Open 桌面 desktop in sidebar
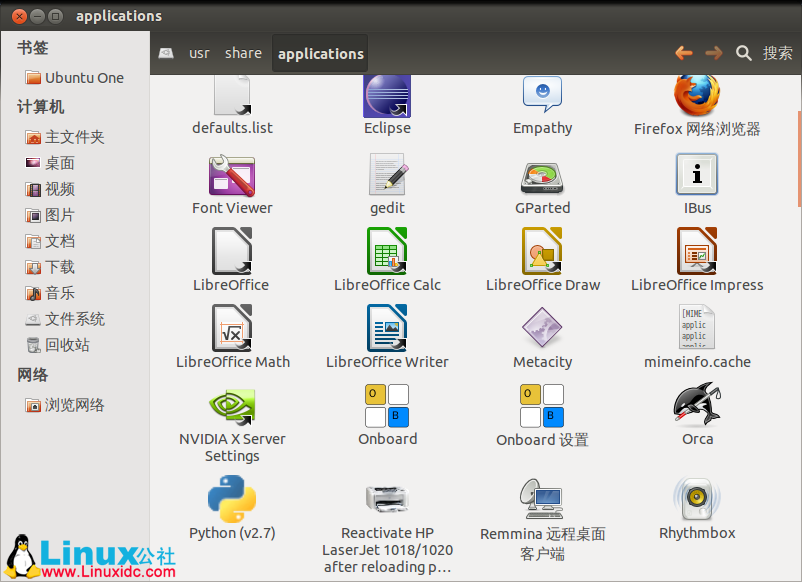The height and width of the screenshot is (582, 802). tap(50, 163)
